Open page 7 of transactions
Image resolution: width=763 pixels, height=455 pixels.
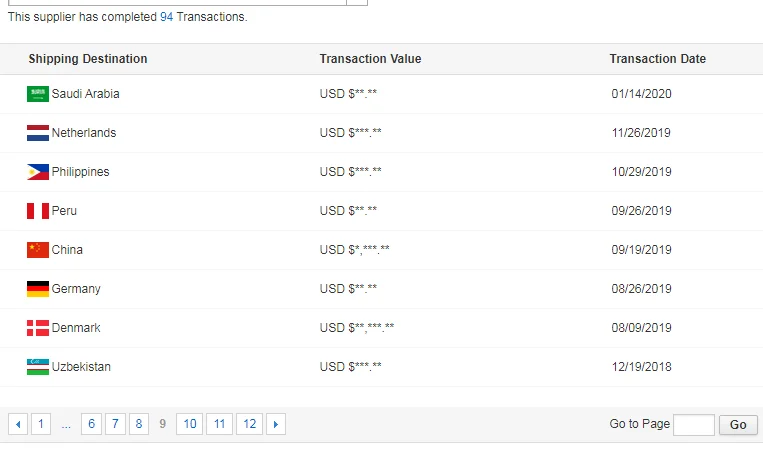point(115,424)
